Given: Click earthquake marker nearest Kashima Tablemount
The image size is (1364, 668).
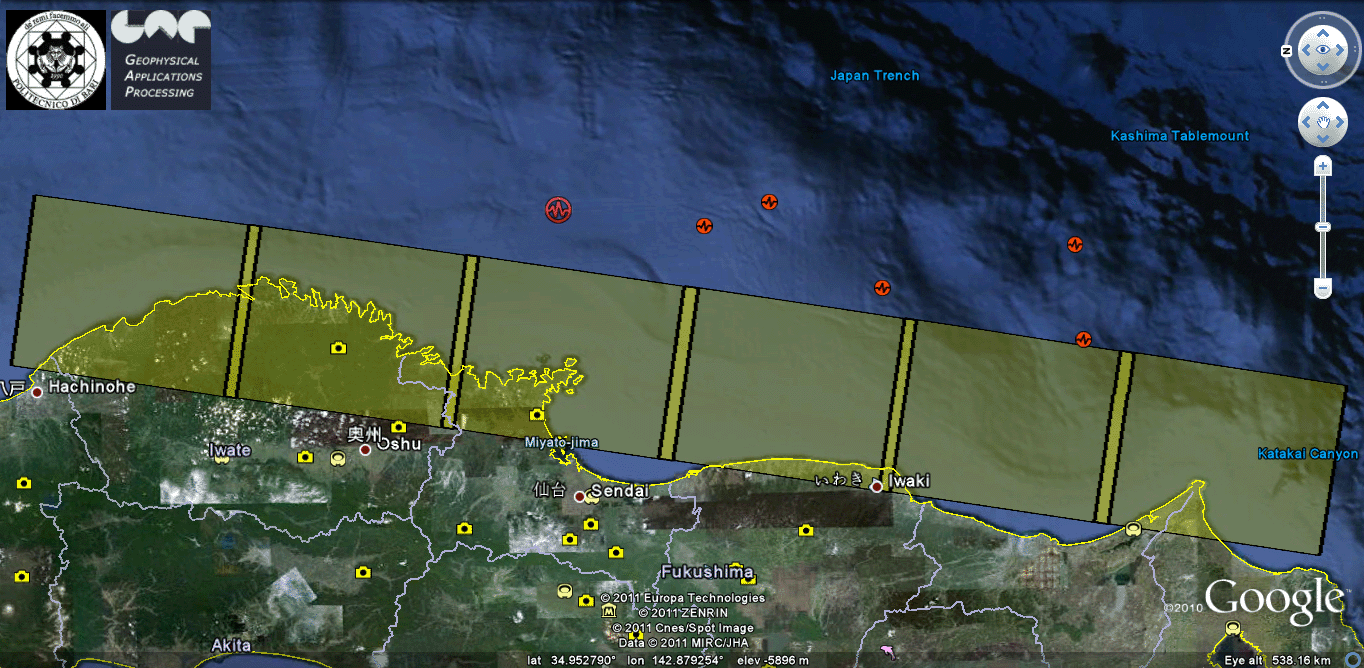Looking at the screenshot, I should 1075,243.
